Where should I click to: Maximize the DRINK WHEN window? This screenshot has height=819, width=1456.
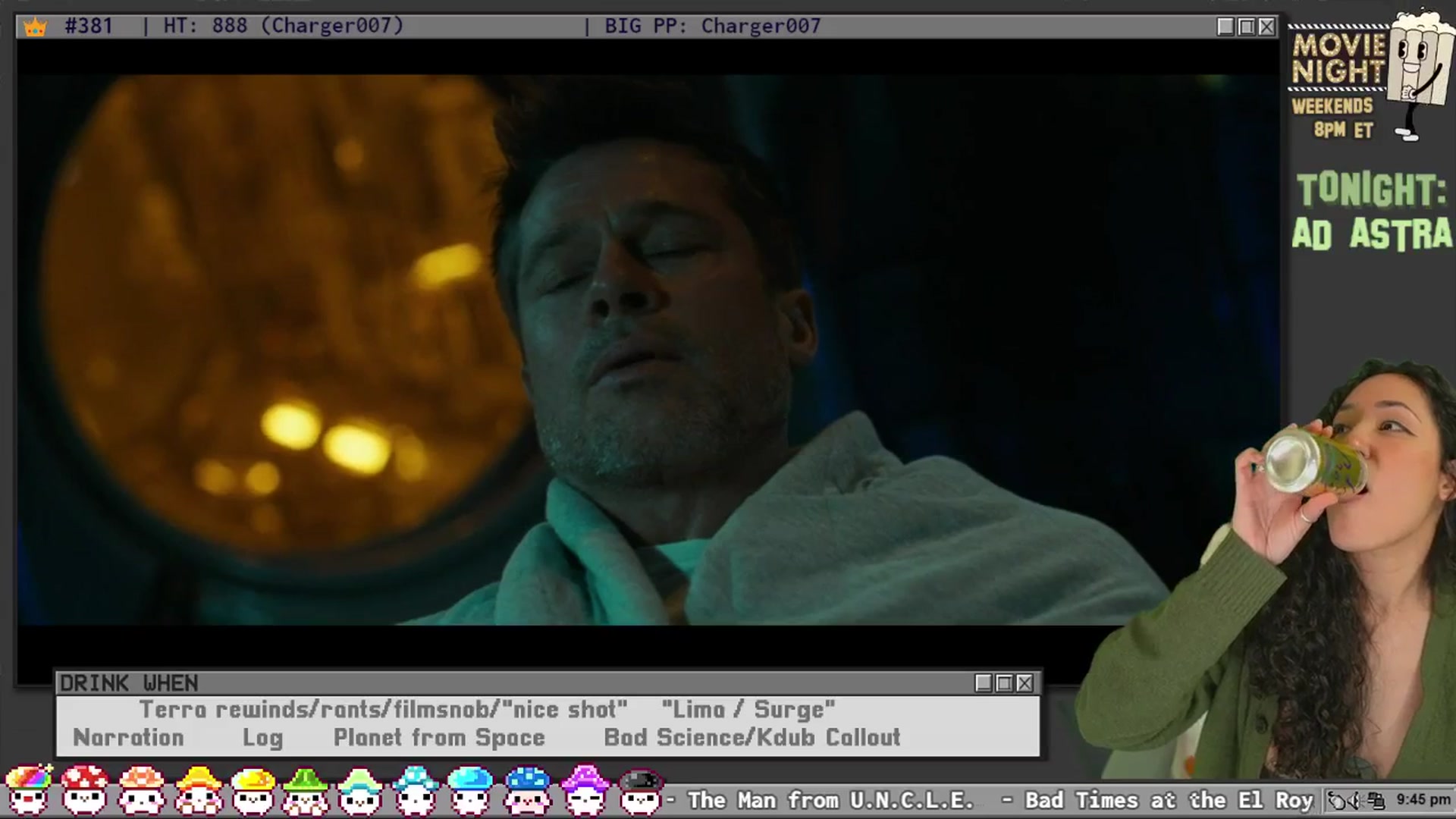tap(1004, 683)
